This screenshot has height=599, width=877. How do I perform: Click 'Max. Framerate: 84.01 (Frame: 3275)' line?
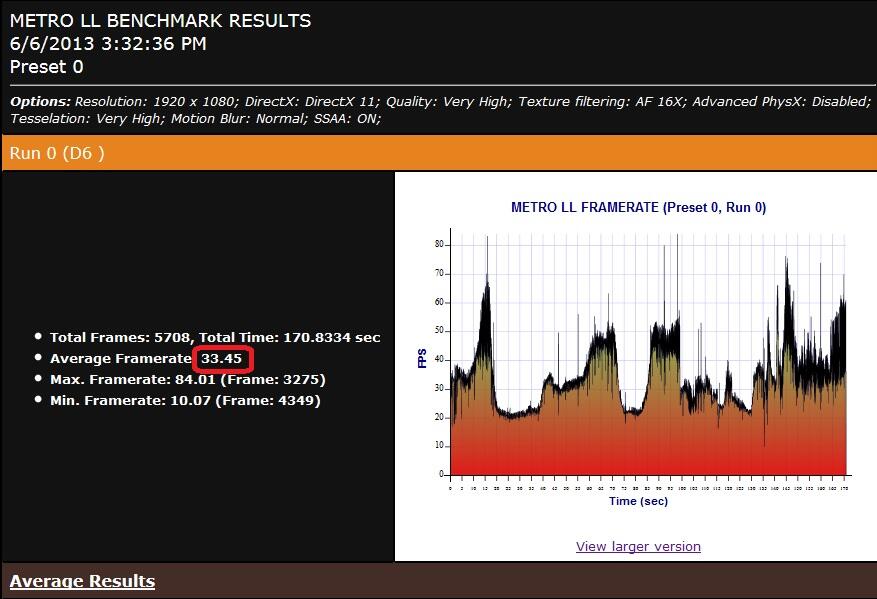tap(187, 380)
